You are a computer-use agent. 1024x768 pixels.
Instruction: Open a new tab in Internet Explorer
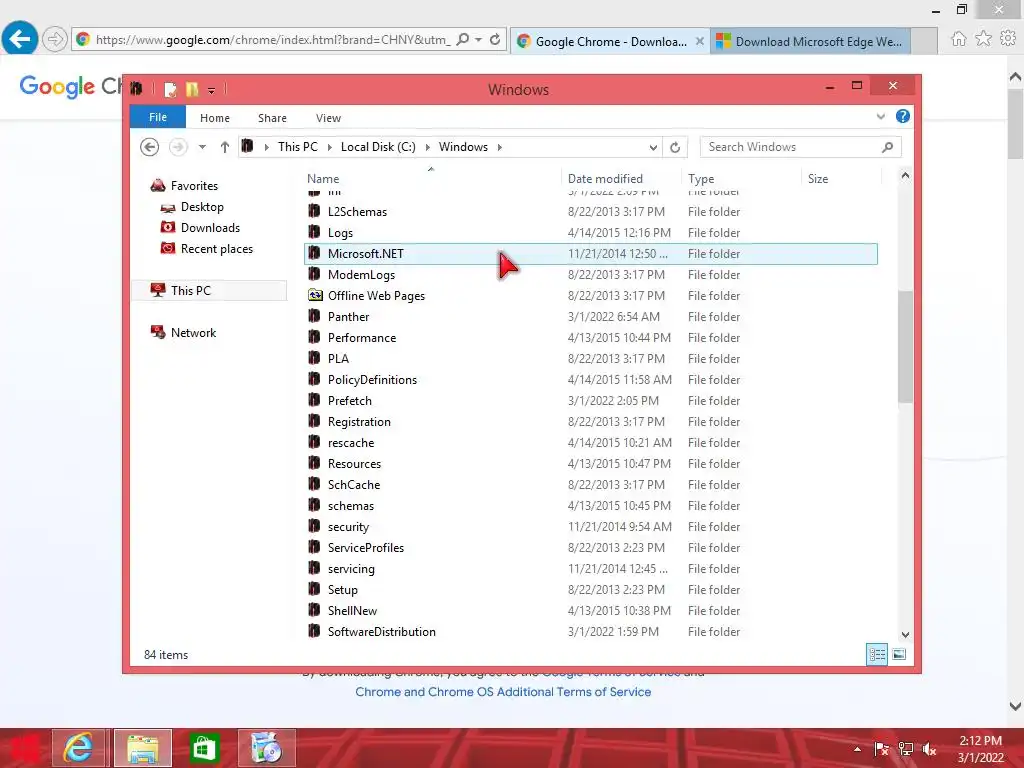[924, 41]
